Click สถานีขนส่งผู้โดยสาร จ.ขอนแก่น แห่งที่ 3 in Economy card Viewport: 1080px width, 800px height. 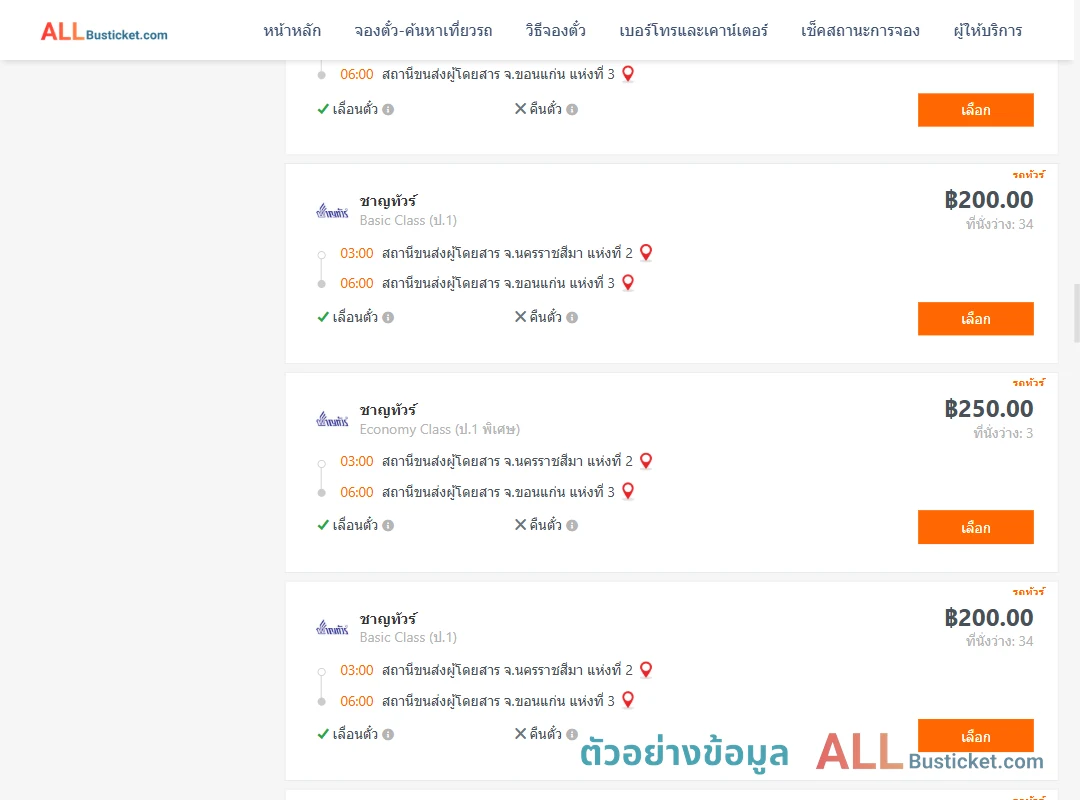coord(498,492)
